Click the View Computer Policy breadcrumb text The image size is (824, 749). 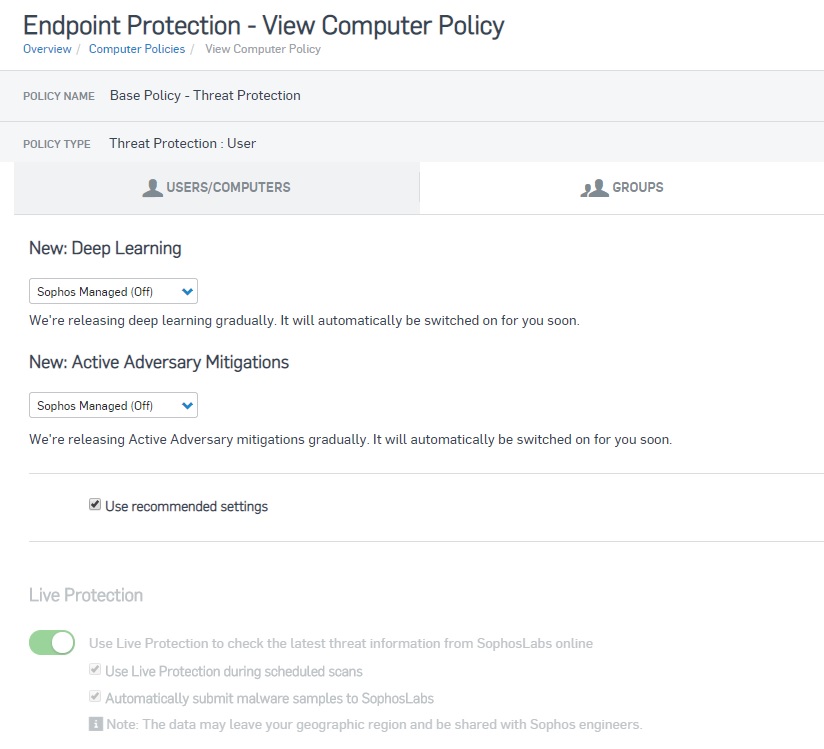point(263,49)
